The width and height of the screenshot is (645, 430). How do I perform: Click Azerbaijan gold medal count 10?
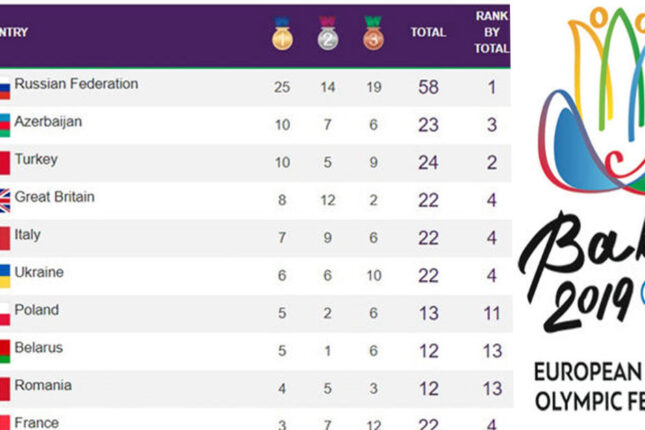283,125
